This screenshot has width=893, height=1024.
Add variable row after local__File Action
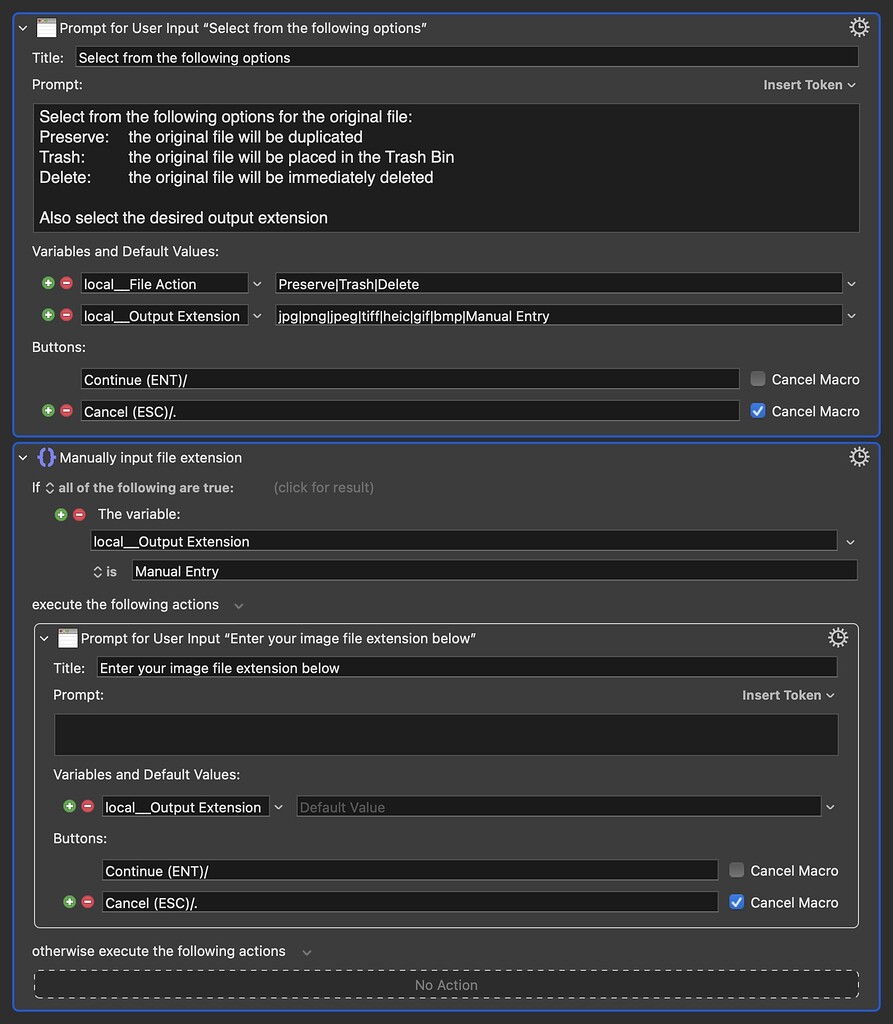48,284
